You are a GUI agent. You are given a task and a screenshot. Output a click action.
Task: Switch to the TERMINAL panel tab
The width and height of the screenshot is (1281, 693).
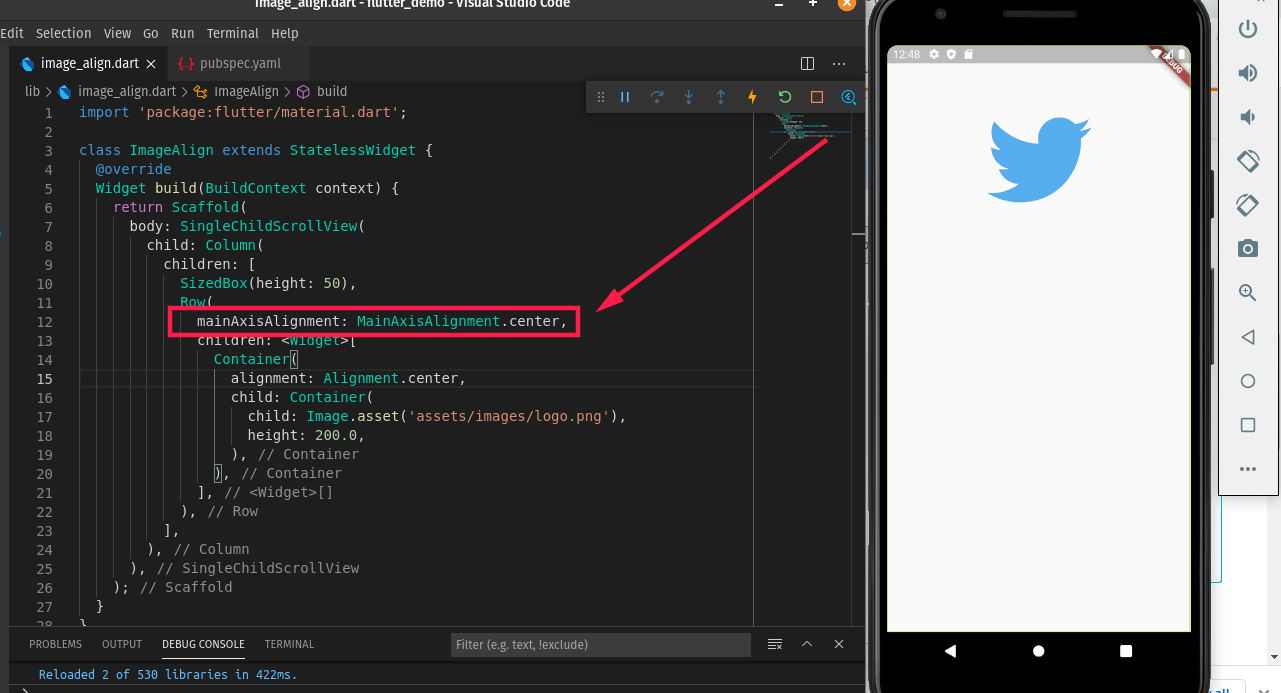pos(289,644)
